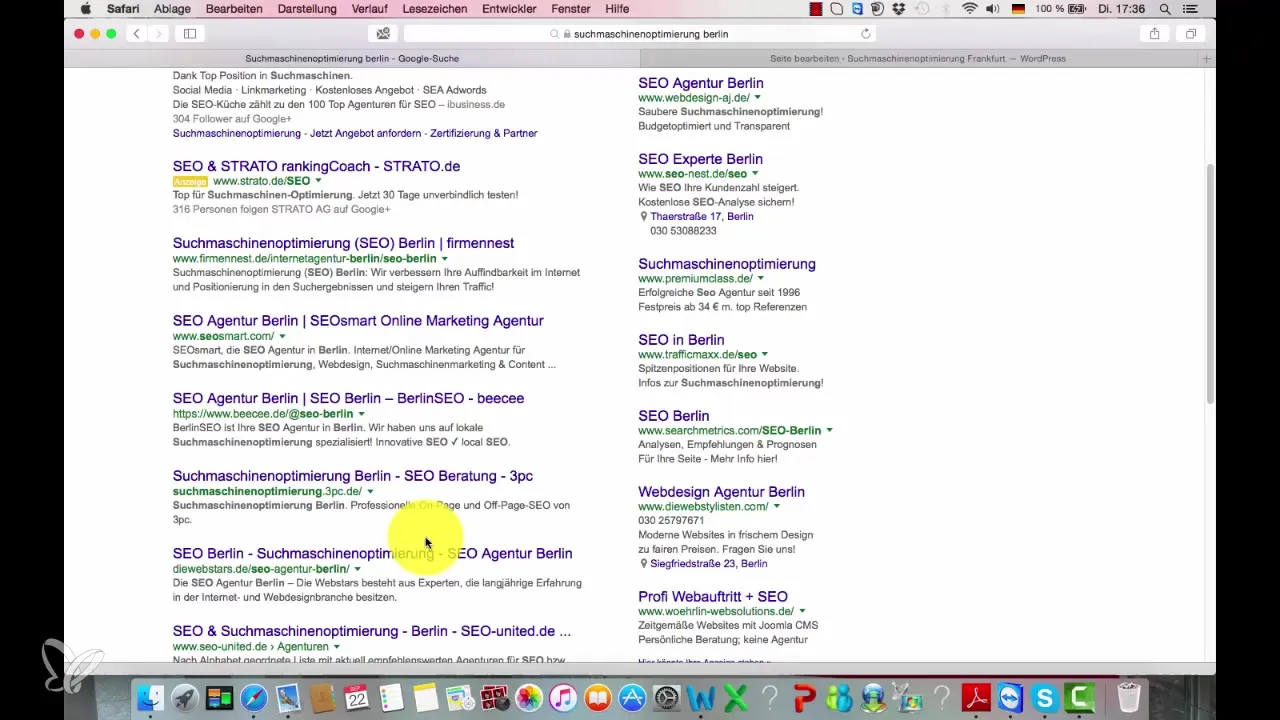
Task: Open Launchpad rocket icon in the dock
Action: coord(184,697)
